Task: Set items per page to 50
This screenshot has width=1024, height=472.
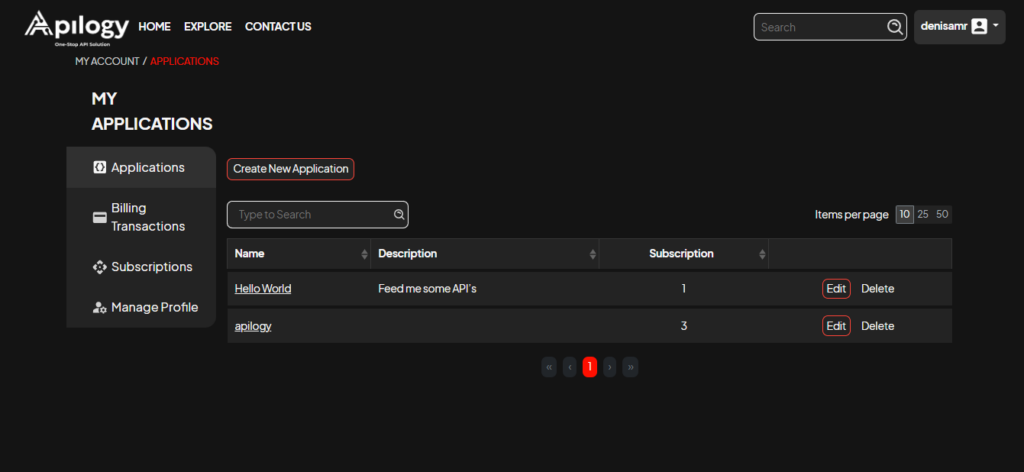Action: [x=942, y=214]
